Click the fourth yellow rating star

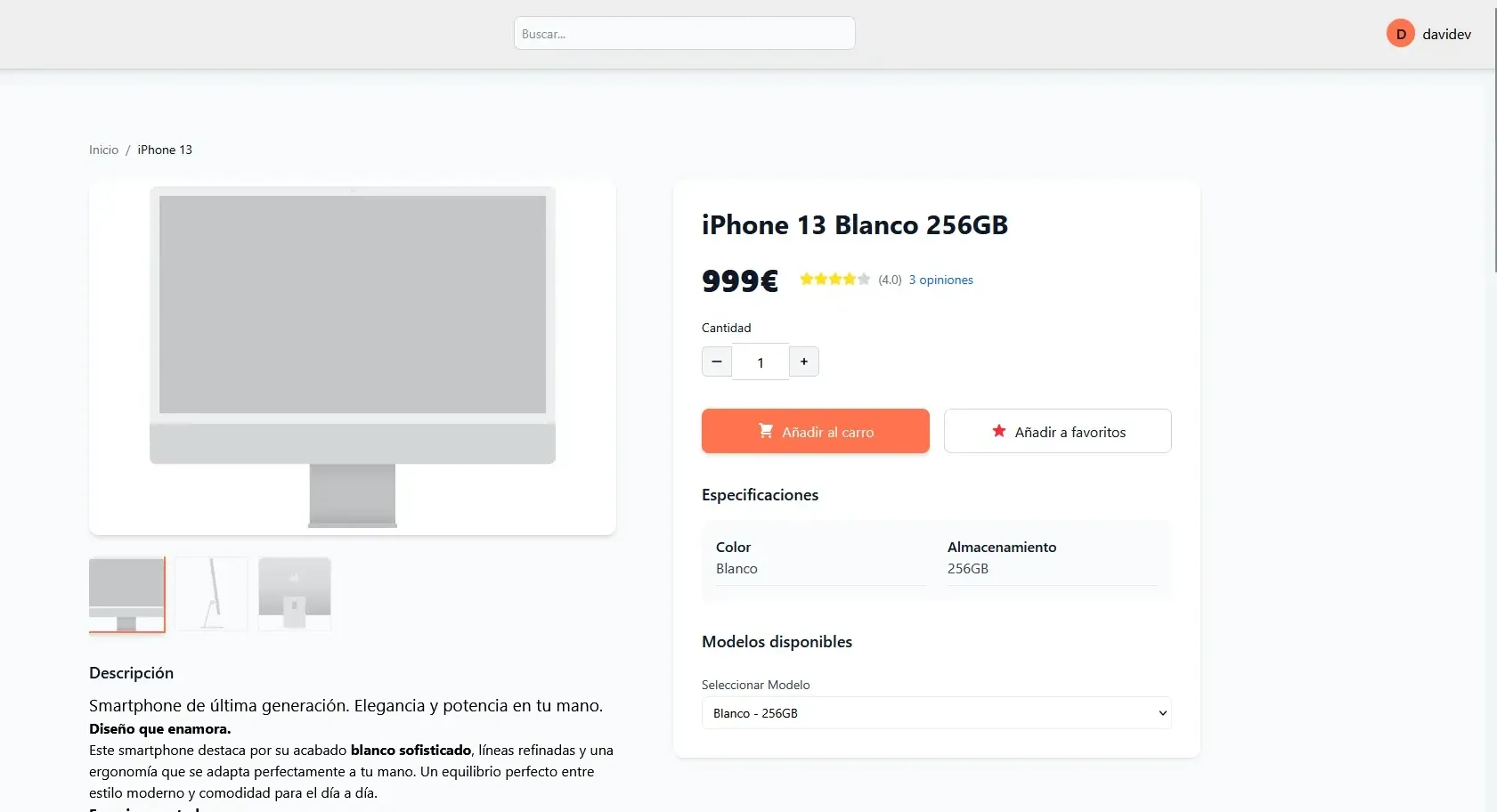coord(848,279)
